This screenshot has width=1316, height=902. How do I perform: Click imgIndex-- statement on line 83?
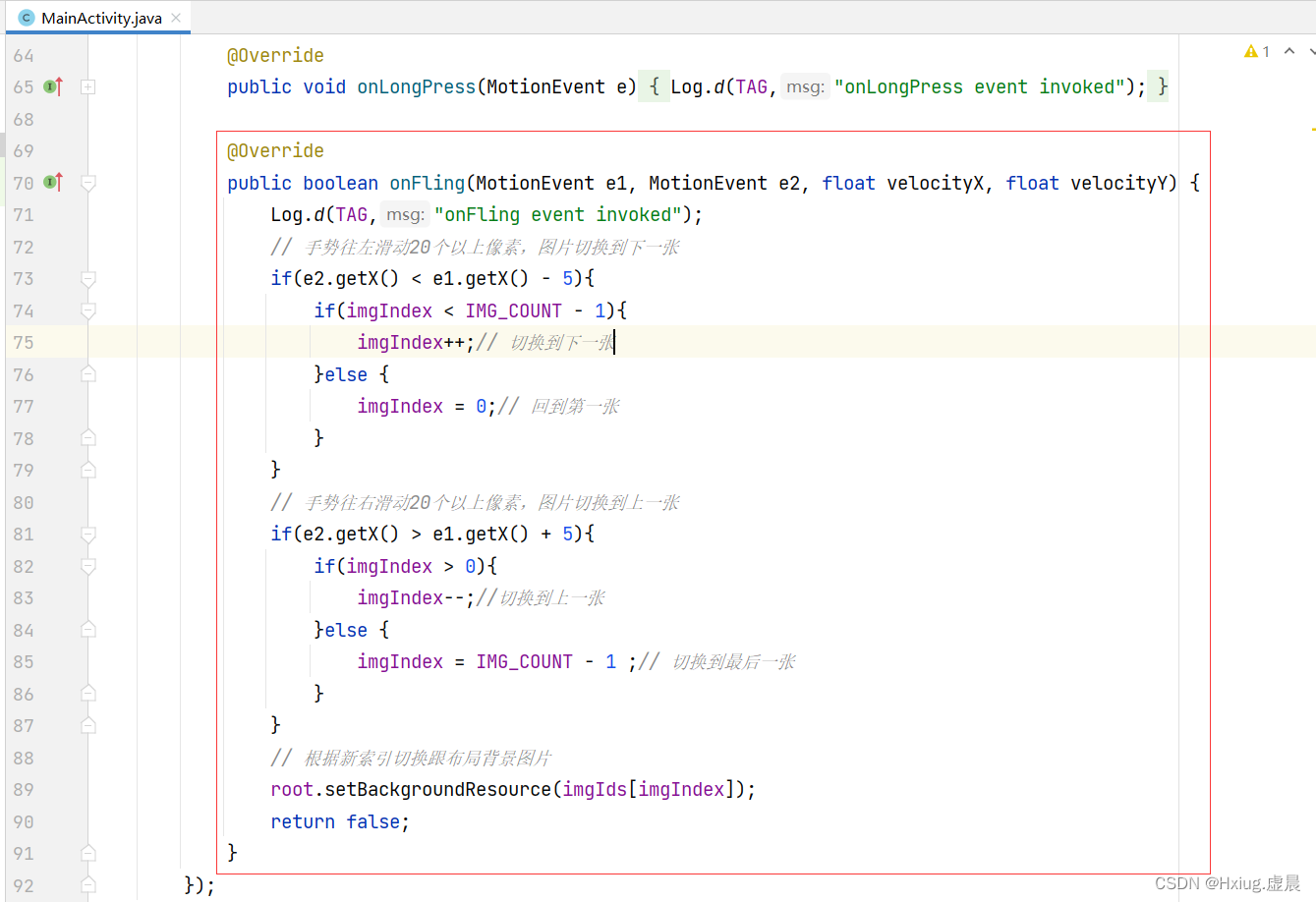coord(416,597)
